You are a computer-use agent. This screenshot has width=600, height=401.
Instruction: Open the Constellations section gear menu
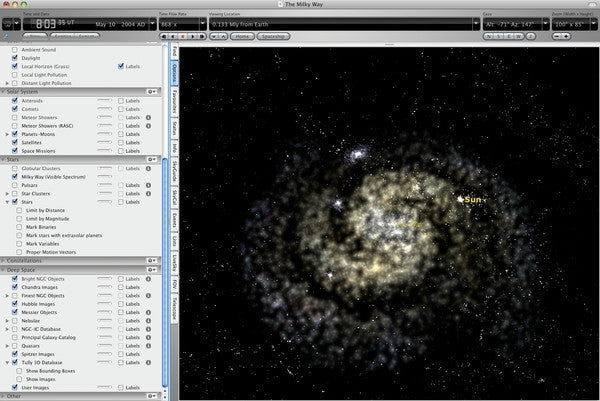point(152,261)
